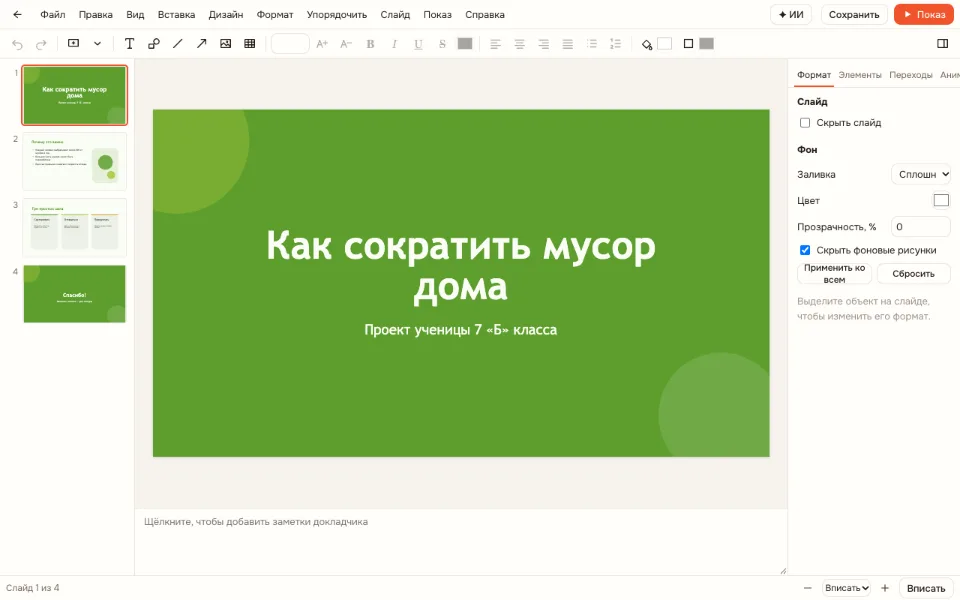Align text center
The width and height of the screenshot is (960, 600).
pos(520,44)
